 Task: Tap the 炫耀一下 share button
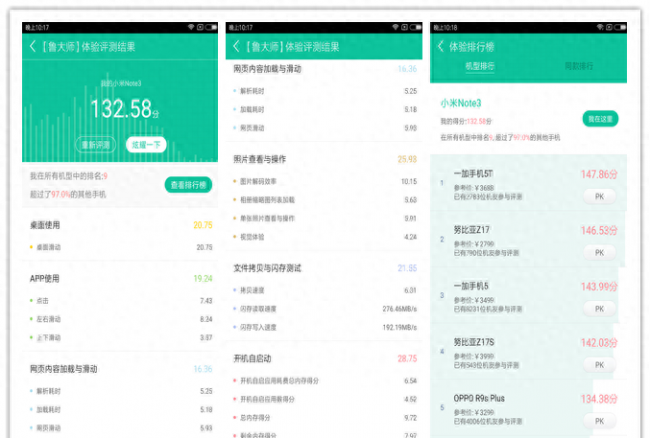tap(146, 145)
